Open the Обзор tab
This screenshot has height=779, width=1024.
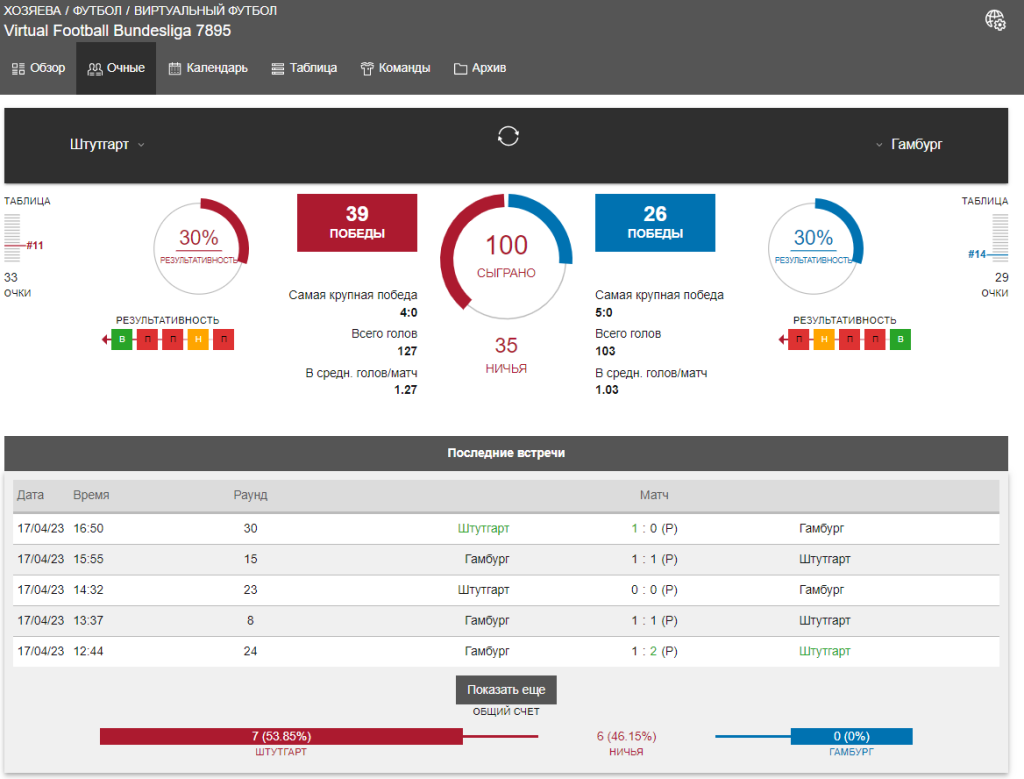(38, 69)
